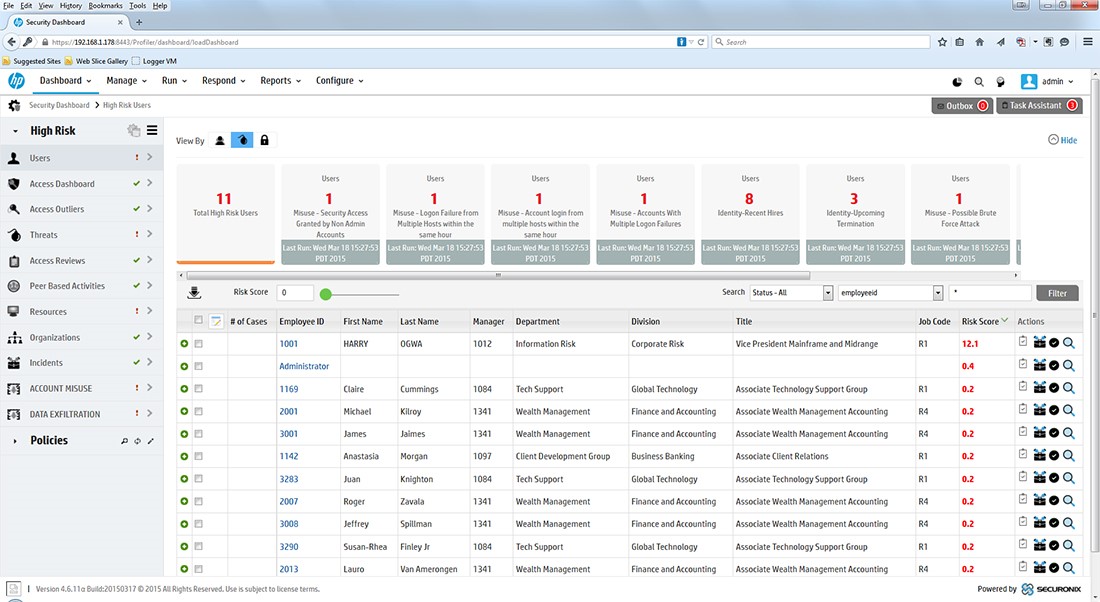Click magnifier action icon for HARRY OGWA row
Viewport: 1100px width, 602px height.
click(x=1069, y=343)
